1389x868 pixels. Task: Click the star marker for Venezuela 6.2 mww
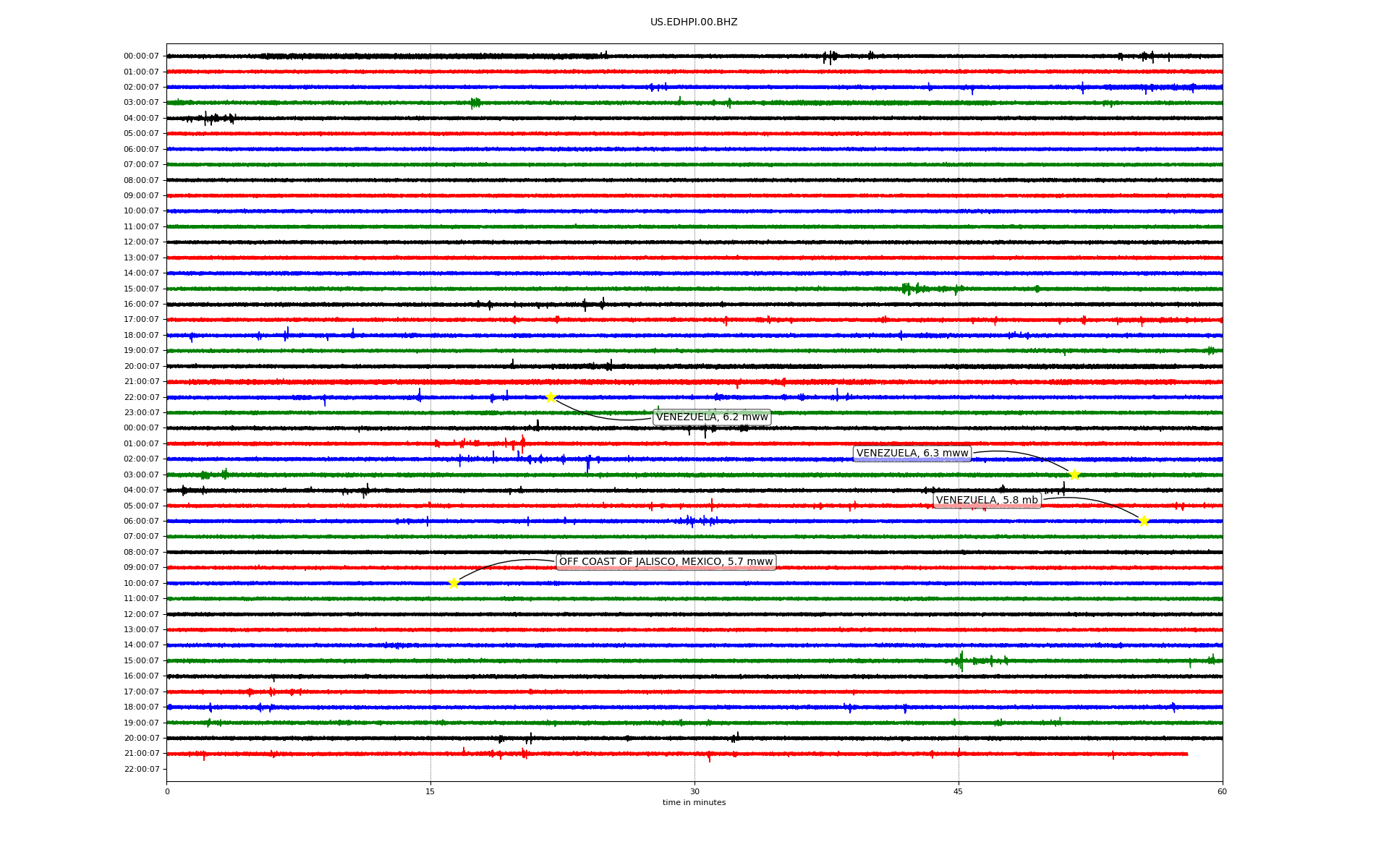(551, 397)
